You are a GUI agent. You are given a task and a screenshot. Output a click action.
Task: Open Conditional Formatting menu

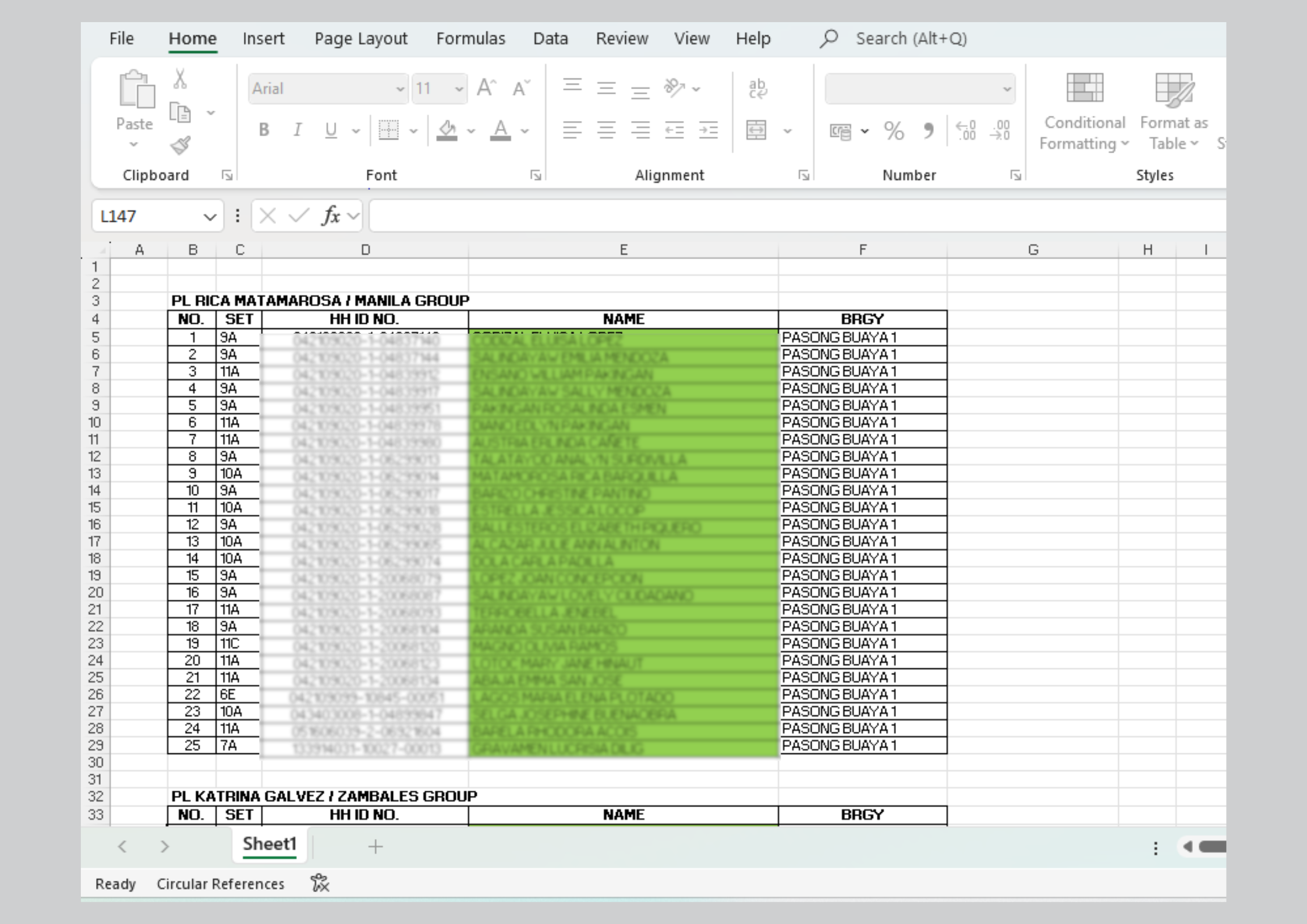[1084, 112]
